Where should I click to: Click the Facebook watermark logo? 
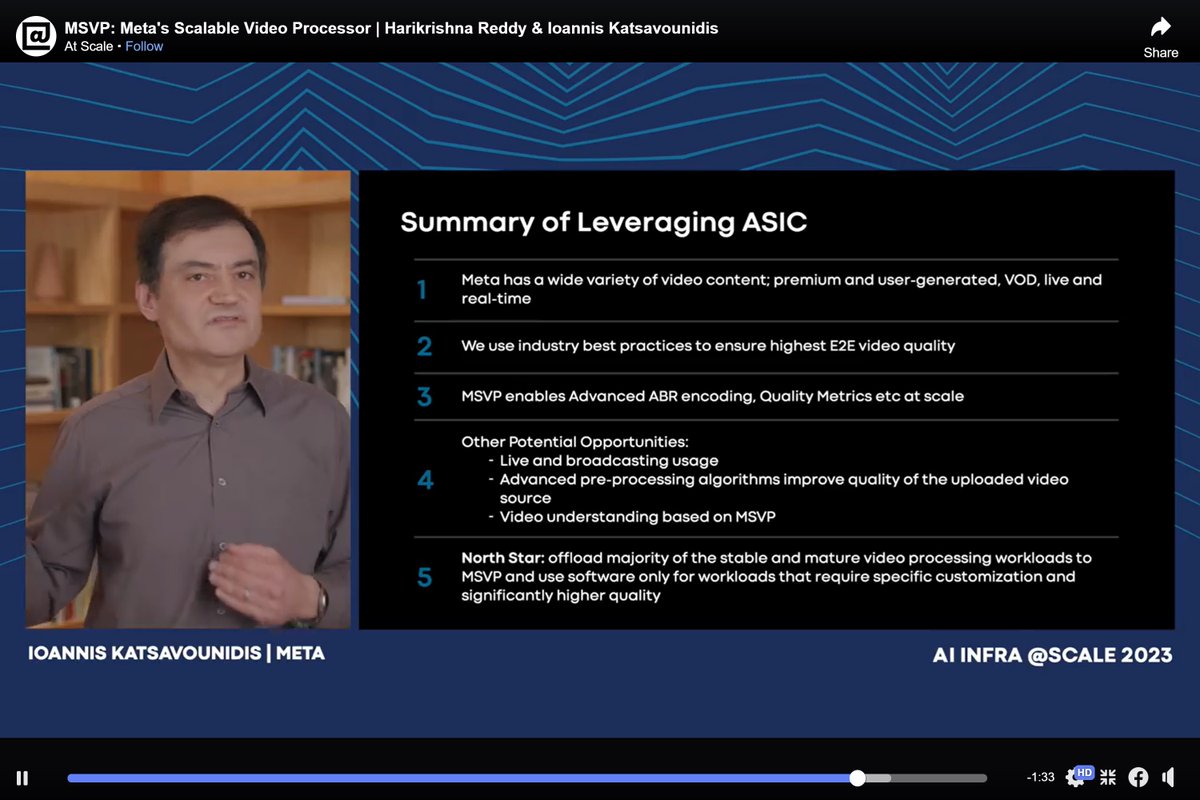coord(1138,776)
